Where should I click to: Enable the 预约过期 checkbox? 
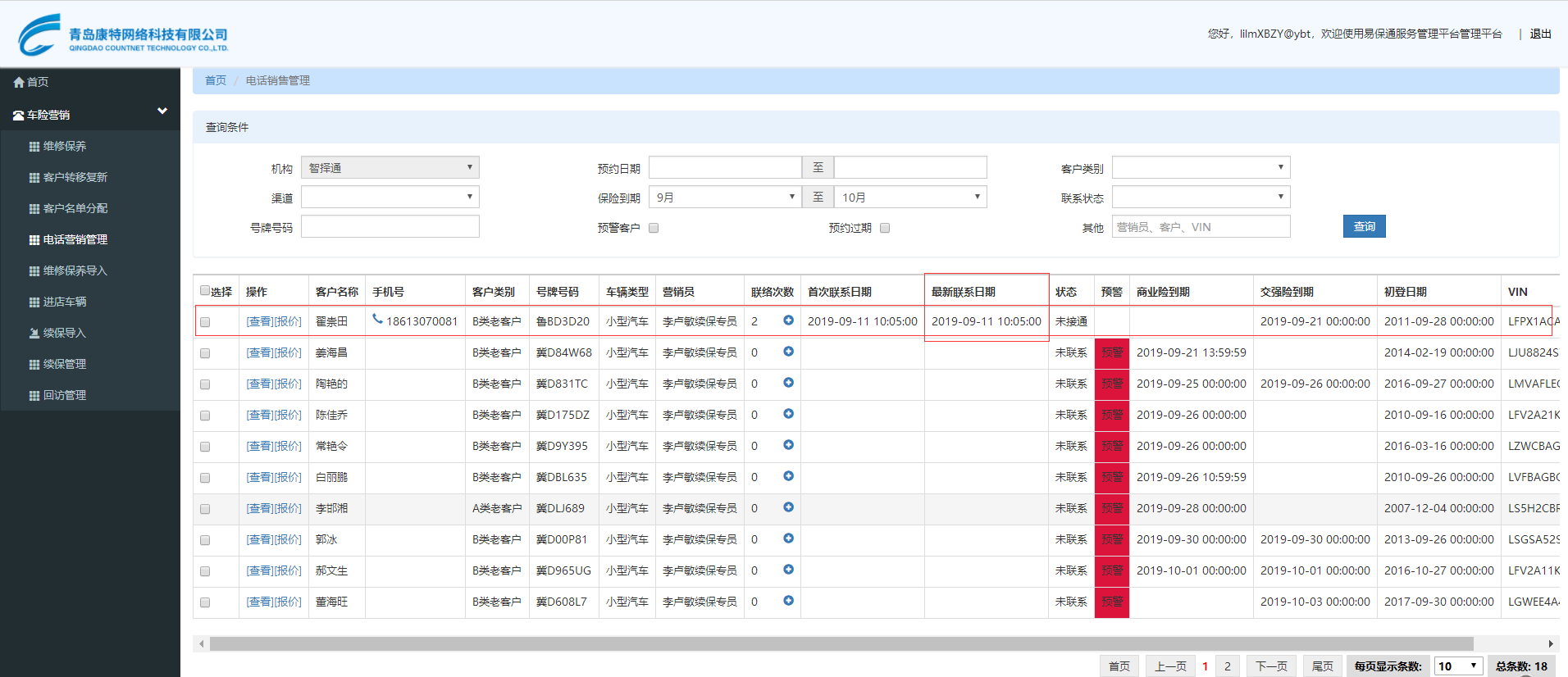885,228
